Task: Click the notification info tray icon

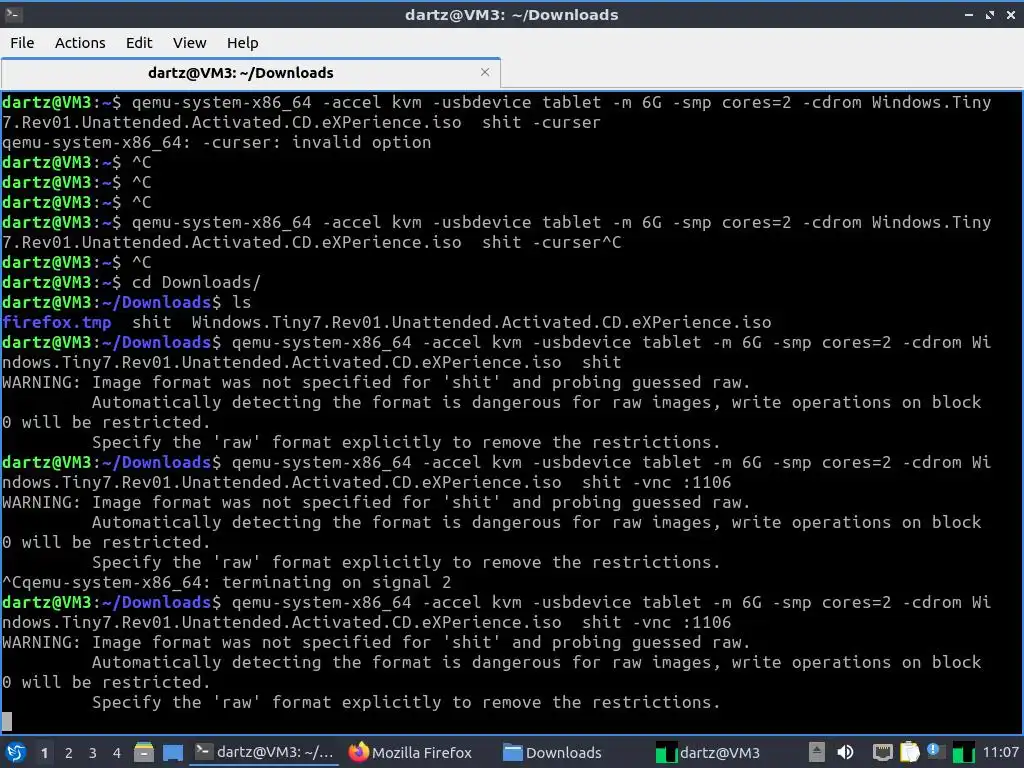Action: (x=935, y=752)
